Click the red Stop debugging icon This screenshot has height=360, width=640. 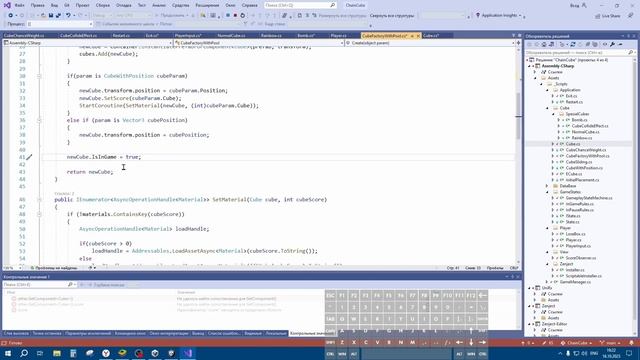(x=235, y=15)
